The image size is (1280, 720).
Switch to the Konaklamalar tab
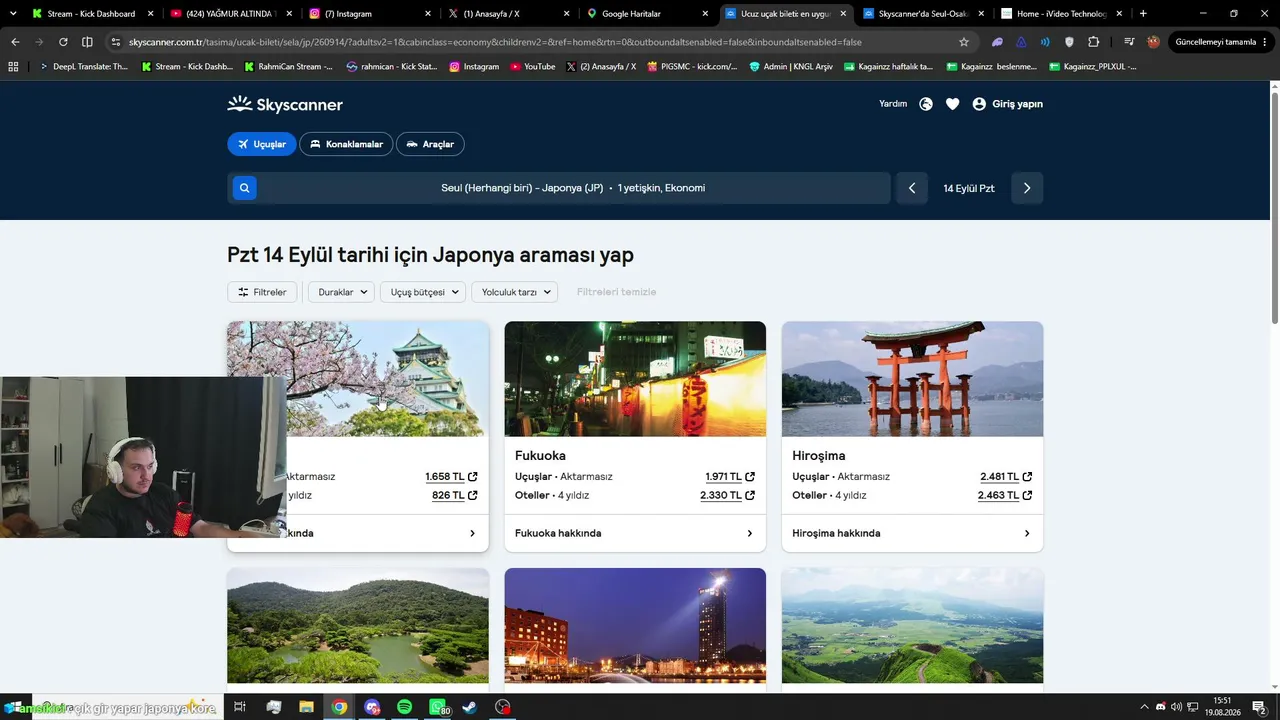point(346,144)
